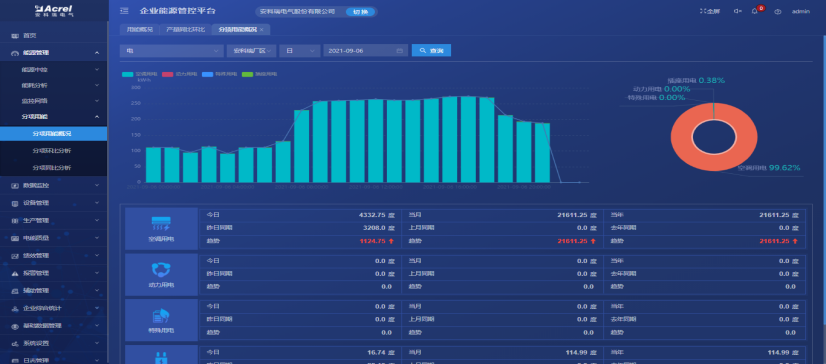Open the 日 period dropdown
Image resolution: width=826 pixels, height=364 pixels.
[300, 51]
